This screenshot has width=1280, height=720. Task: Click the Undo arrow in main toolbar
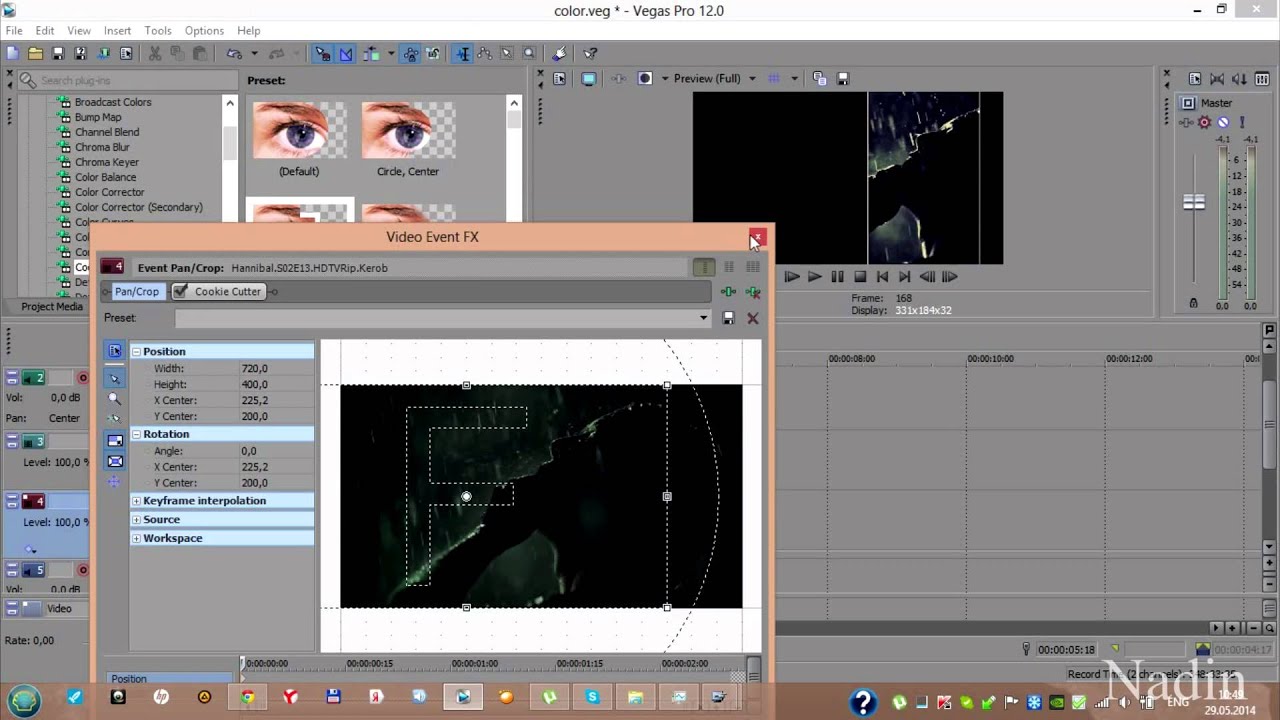[234, 54]
